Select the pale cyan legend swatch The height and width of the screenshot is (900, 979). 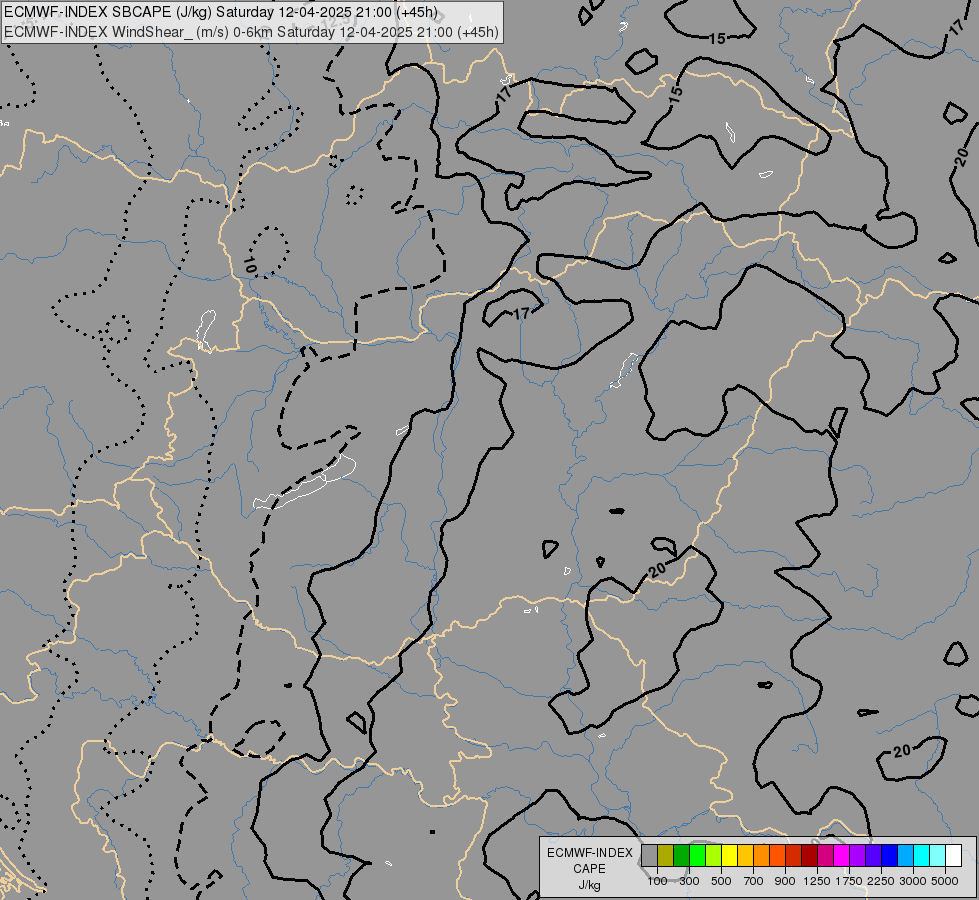coord(938,856)
